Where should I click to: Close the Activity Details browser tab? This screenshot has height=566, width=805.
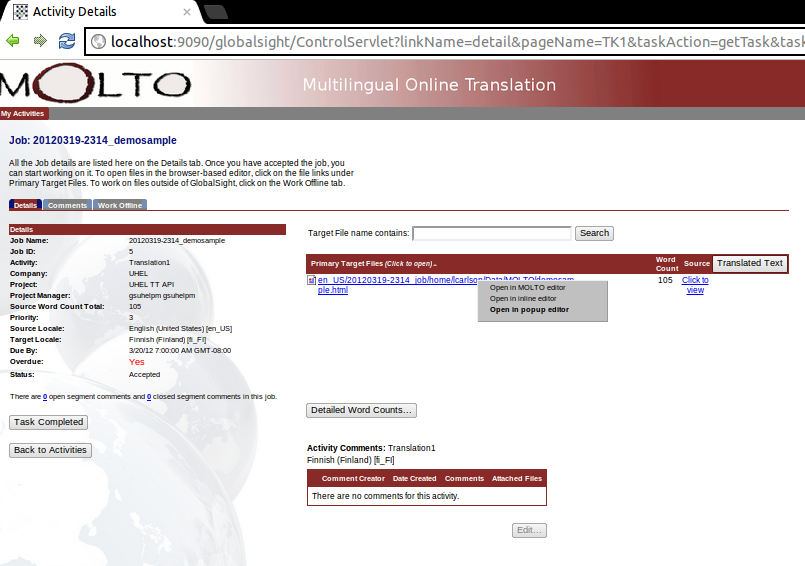pos(187,12)
